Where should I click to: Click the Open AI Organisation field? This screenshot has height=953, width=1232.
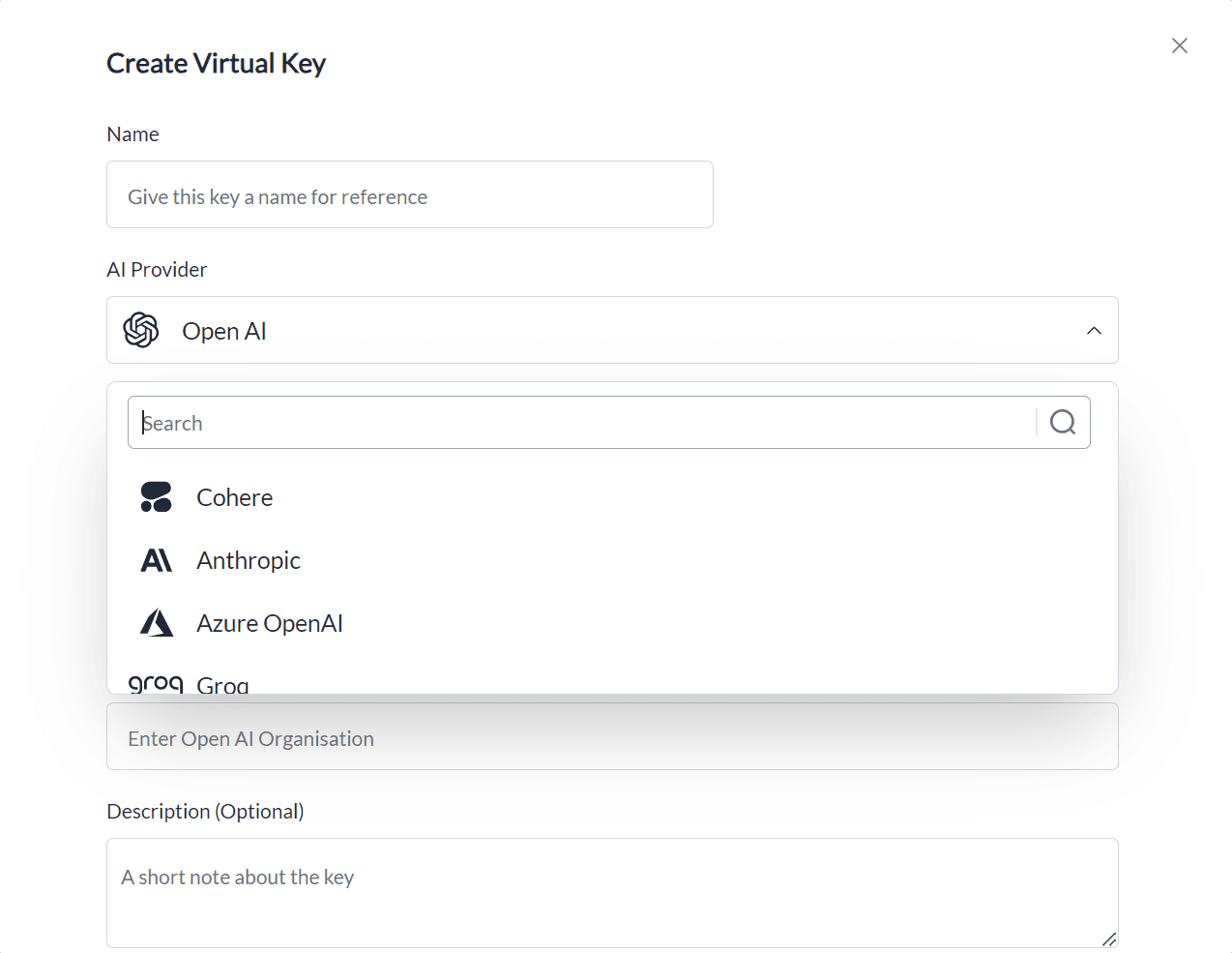[611, 736]
